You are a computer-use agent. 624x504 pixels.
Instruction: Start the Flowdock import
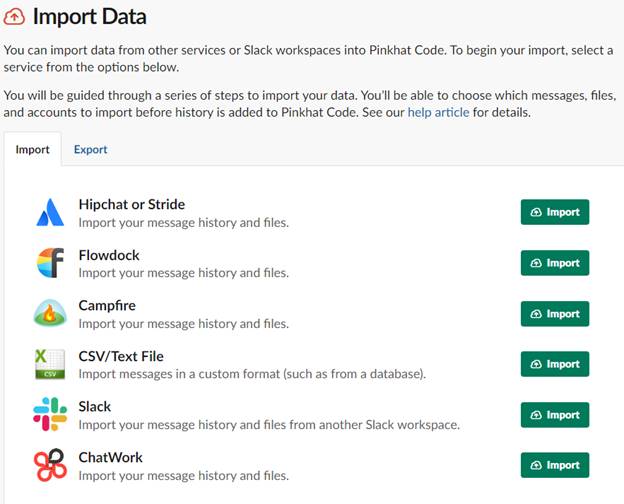pos(555,263)
